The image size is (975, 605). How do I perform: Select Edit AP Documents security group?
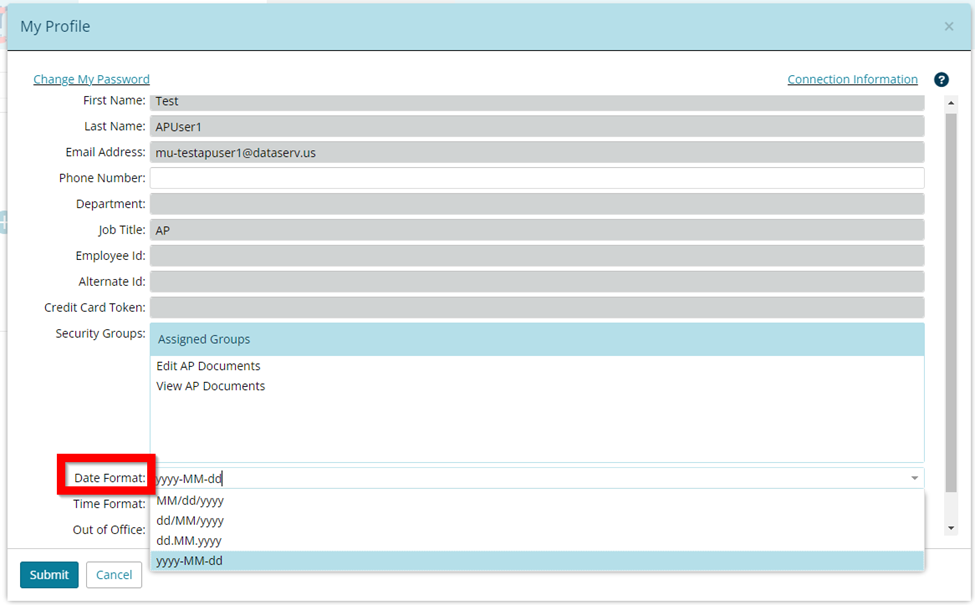pos(208,366)
